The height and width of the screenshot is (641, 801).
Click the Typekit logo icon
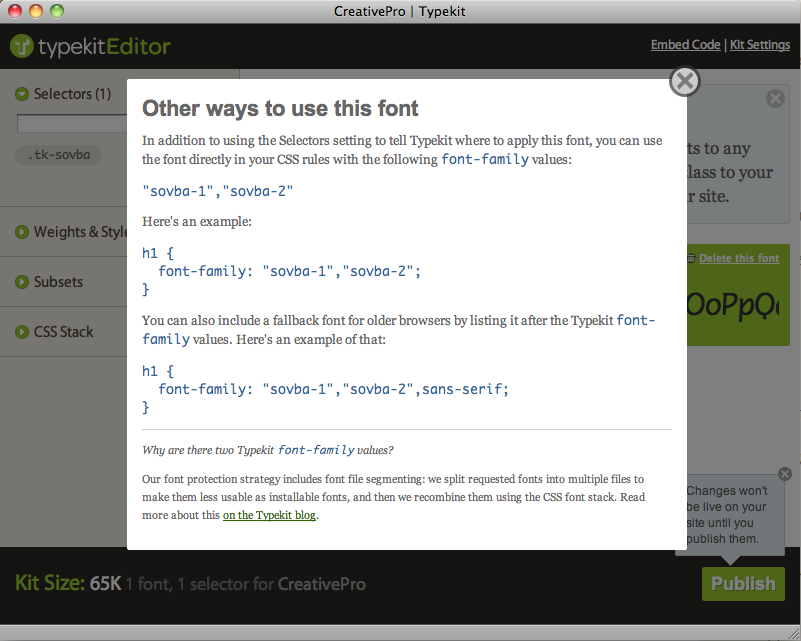(23, 46)
